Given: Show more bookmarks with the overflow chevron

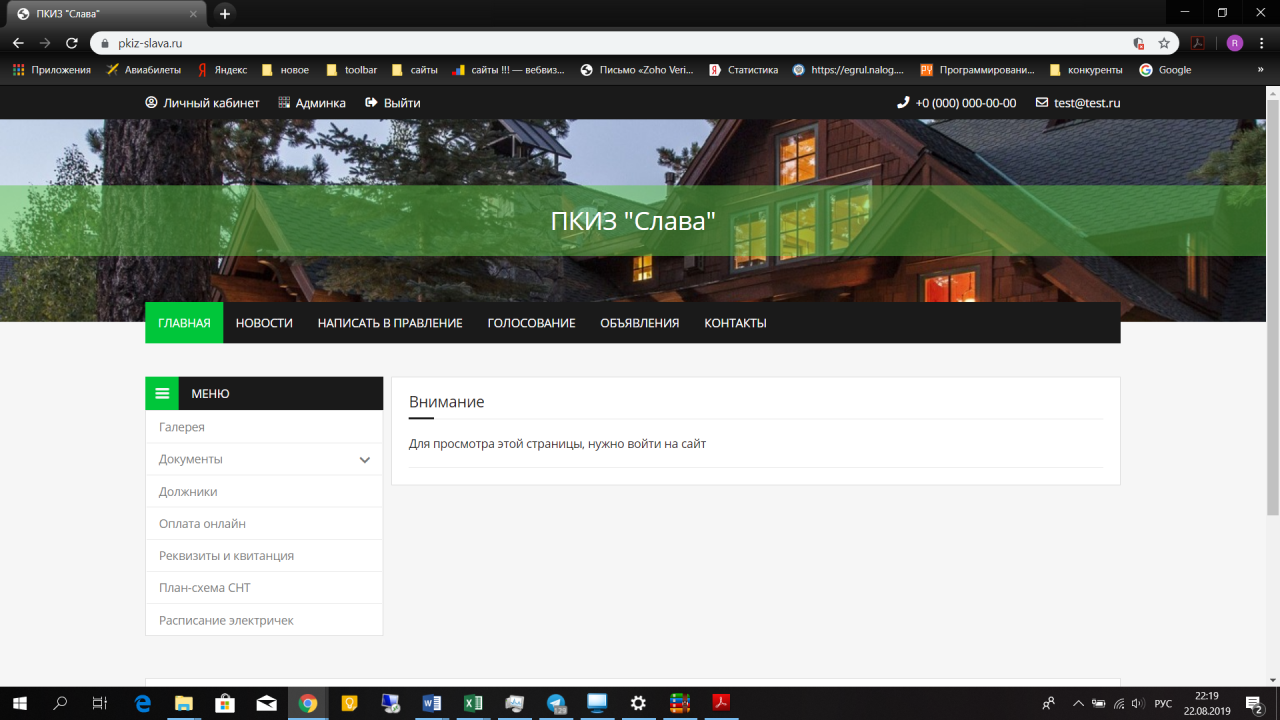Looking at the screenshot, I should point(1260,70).
